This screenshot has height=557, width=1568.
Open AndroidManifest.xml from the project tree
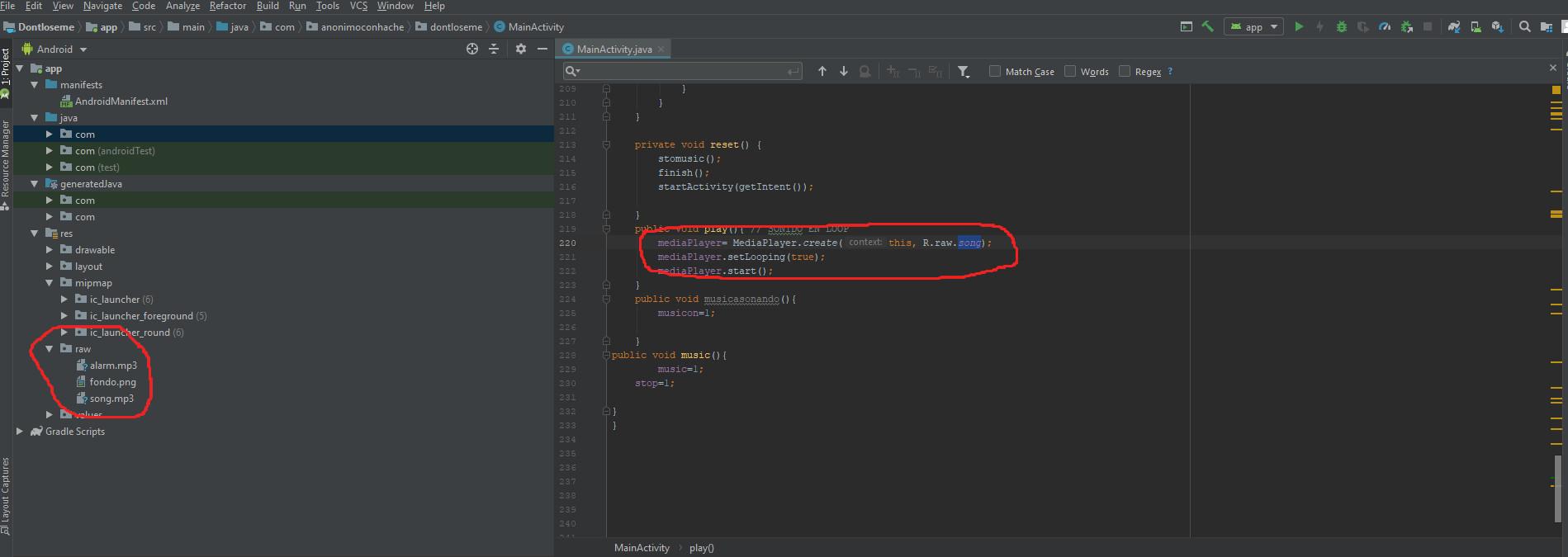coord(121,101)
